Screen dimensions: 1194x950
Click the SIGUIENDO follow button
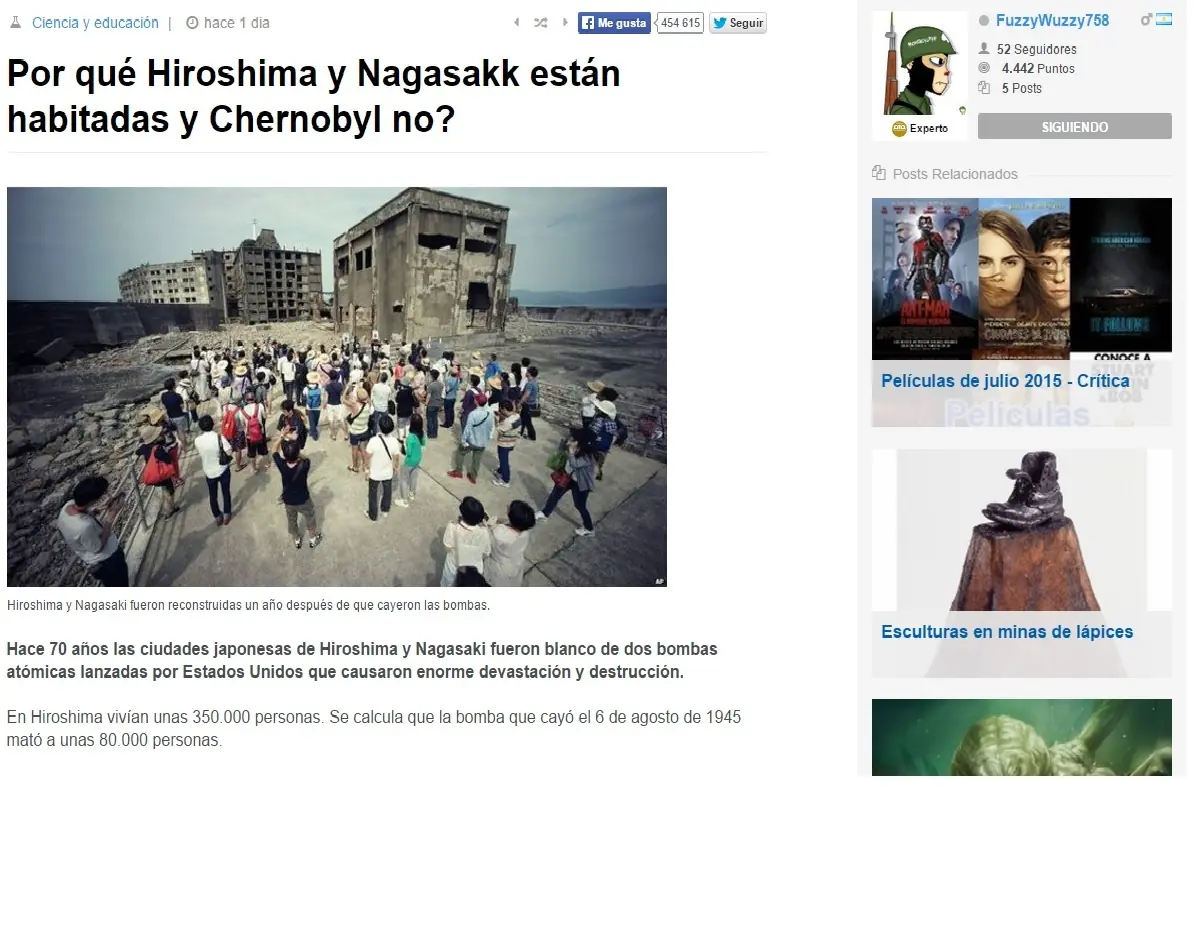coord(1074,126)
